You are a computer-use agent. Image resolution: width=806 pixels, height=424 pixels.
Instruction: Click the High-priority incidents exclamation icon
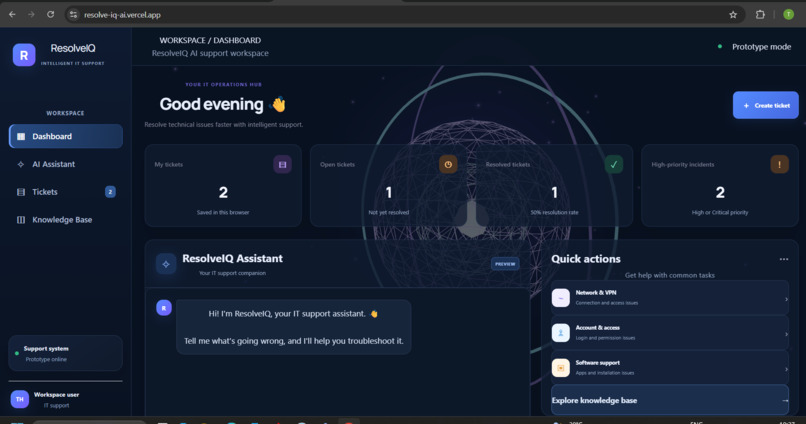(779, 164)
